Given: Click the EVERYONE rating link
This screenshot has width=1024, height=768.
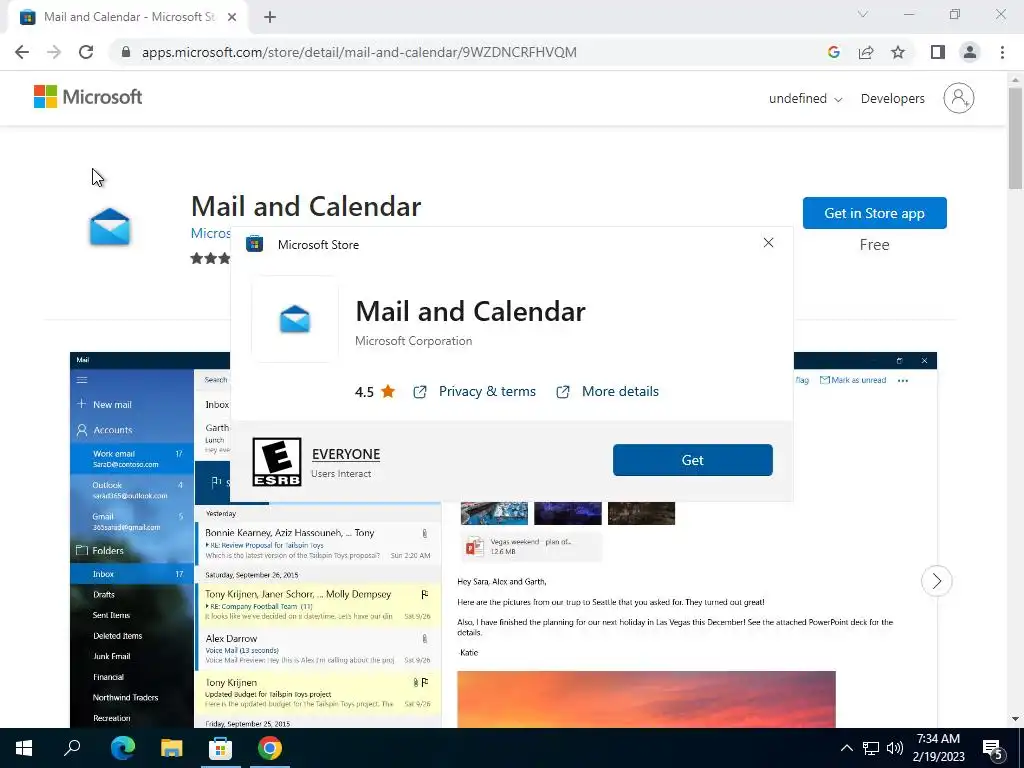Looking at the screenshot, I should click(x=346, y=454).
